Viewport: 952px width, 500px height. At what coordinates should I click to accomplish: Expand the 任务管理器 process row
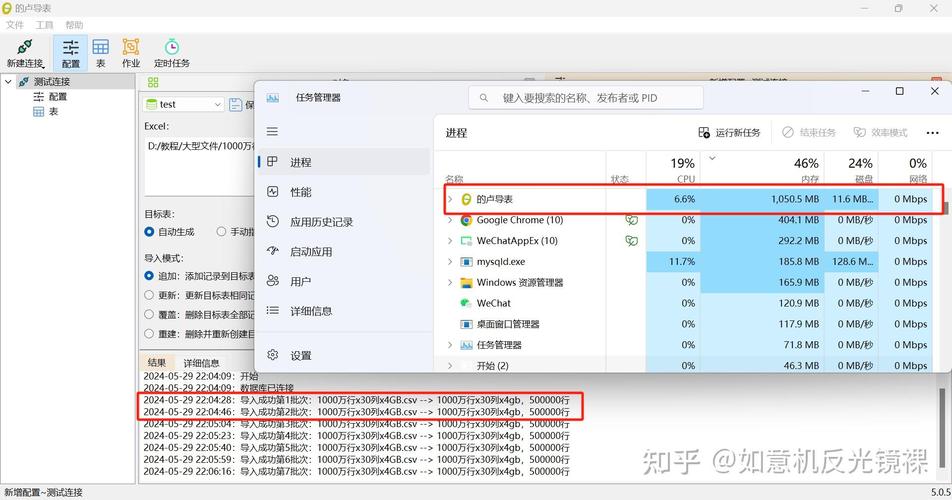click(x=450, y=345)
